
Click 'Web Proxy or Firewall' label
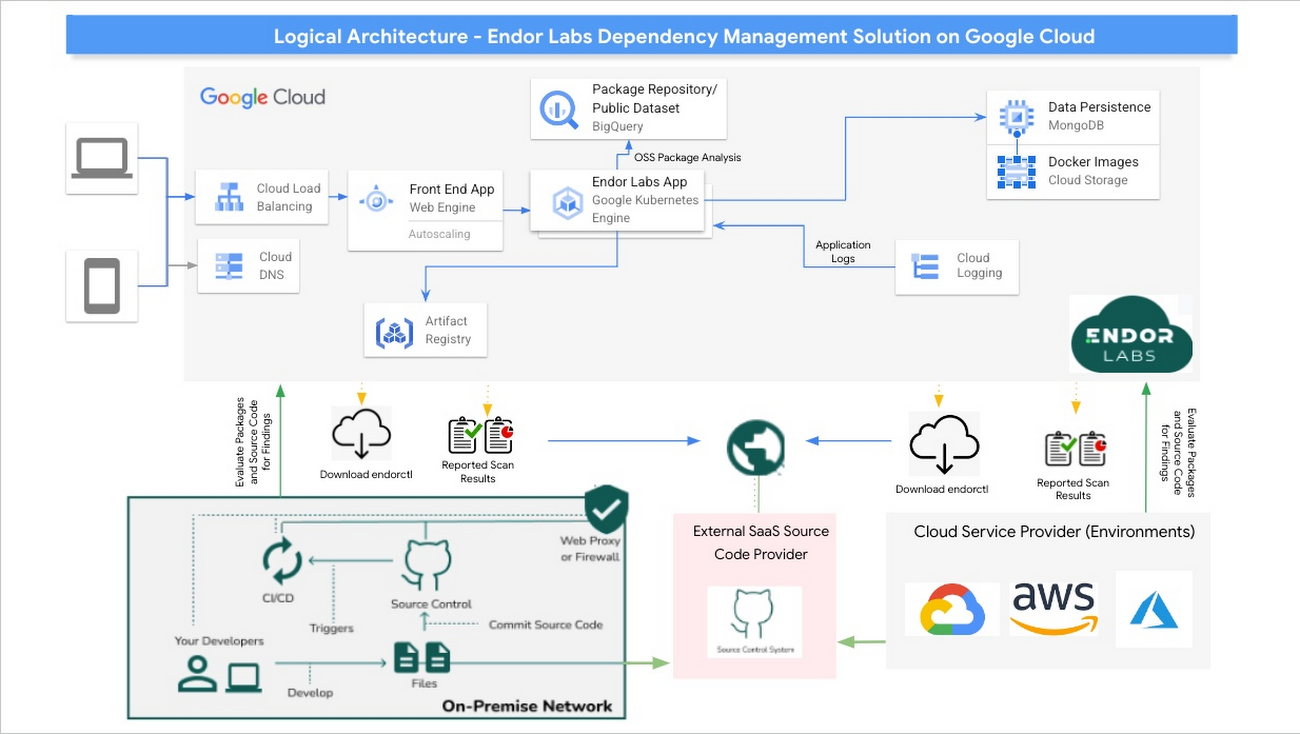(x=590, y=549)
